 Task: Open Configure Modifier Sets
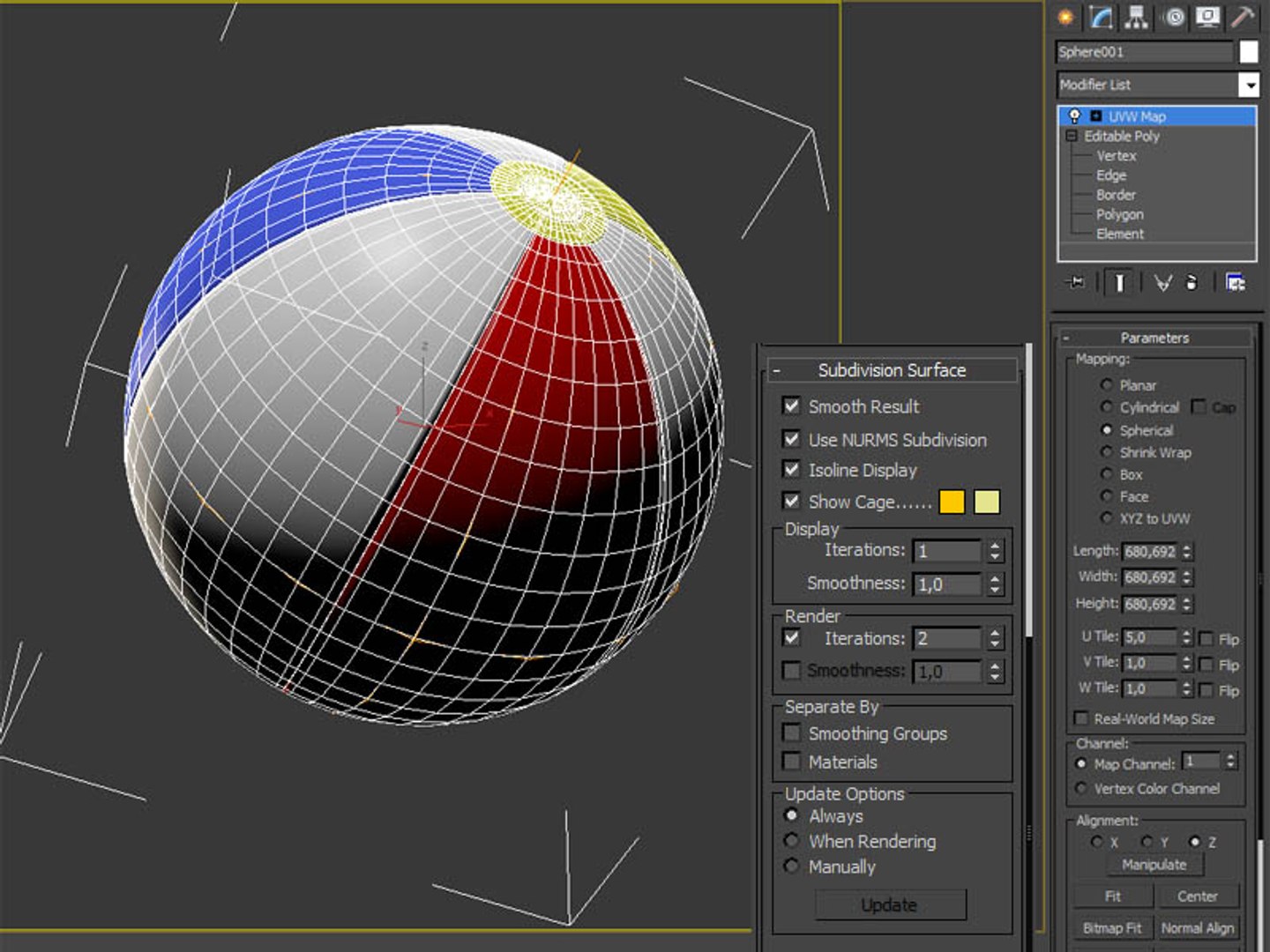(x=1236, y=282)
